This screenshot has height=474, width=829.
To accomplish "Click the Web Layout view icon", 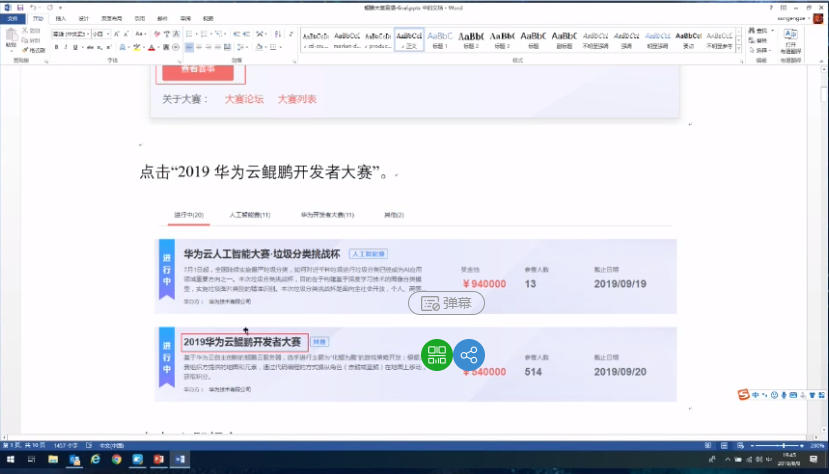I will (740, 445).
